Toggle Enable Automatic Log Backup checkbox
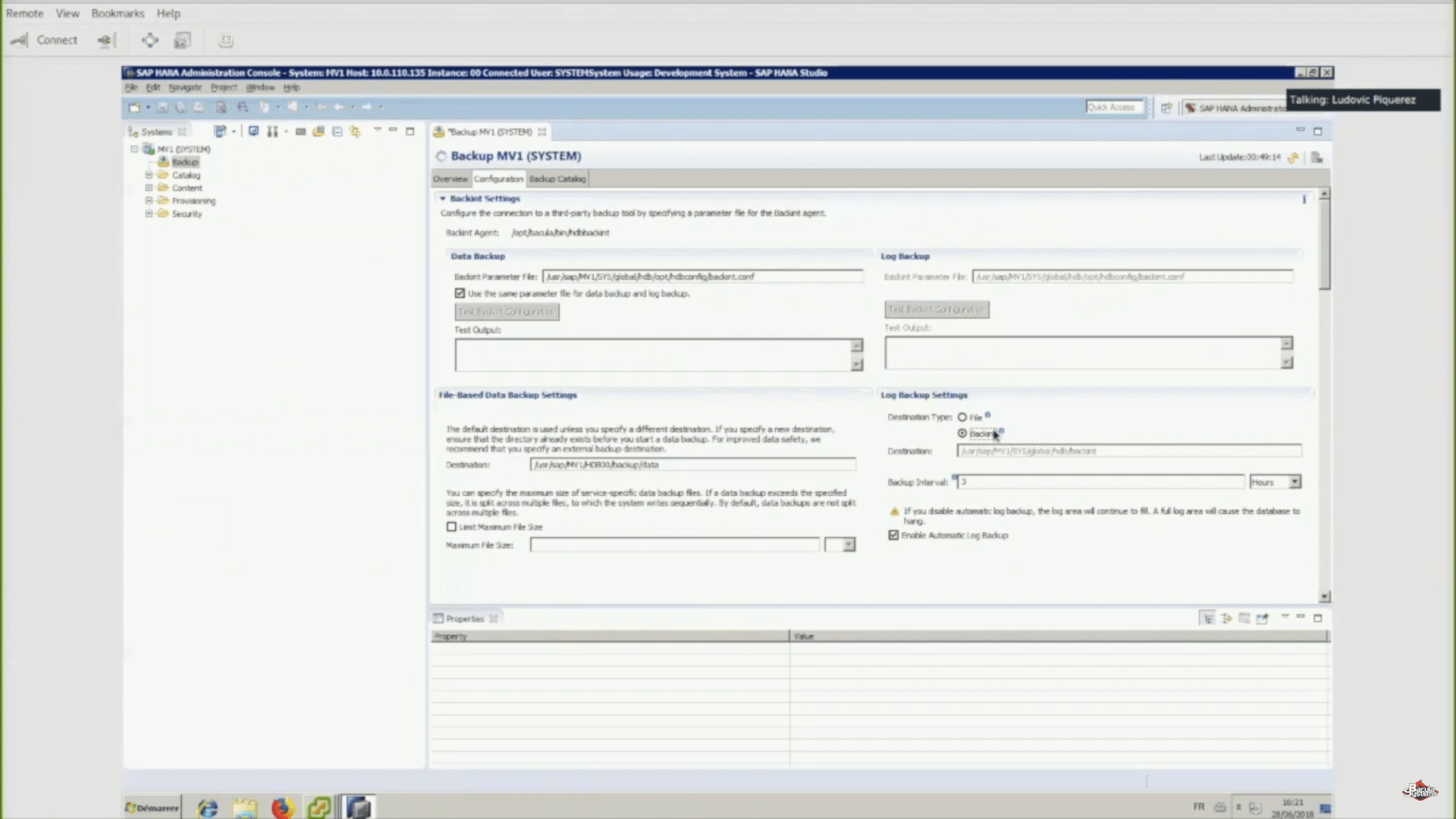The height and width of the screenshot is (819, 1456). coord(893,535)
